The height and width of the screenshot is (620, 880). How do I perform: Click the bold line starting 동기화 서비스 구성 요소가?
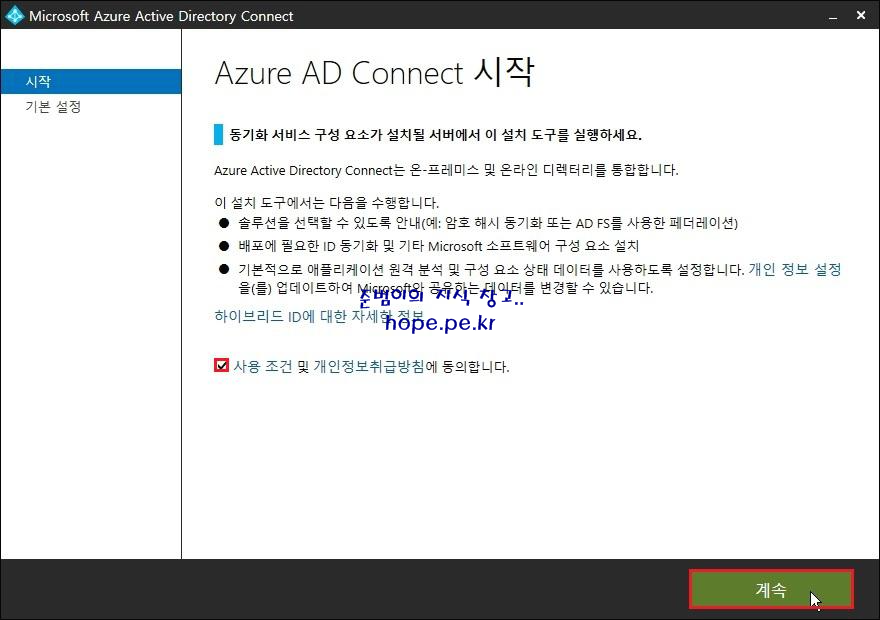point(436,135)
